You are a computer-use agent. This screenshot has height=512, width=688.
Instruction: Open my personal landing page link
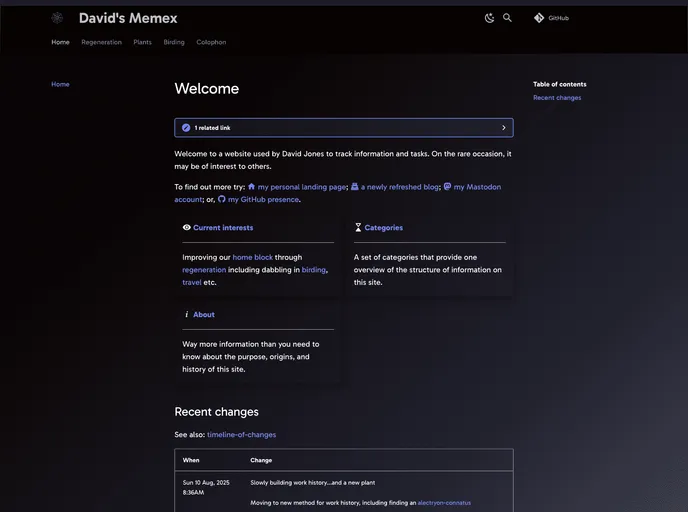coord(302,187)
